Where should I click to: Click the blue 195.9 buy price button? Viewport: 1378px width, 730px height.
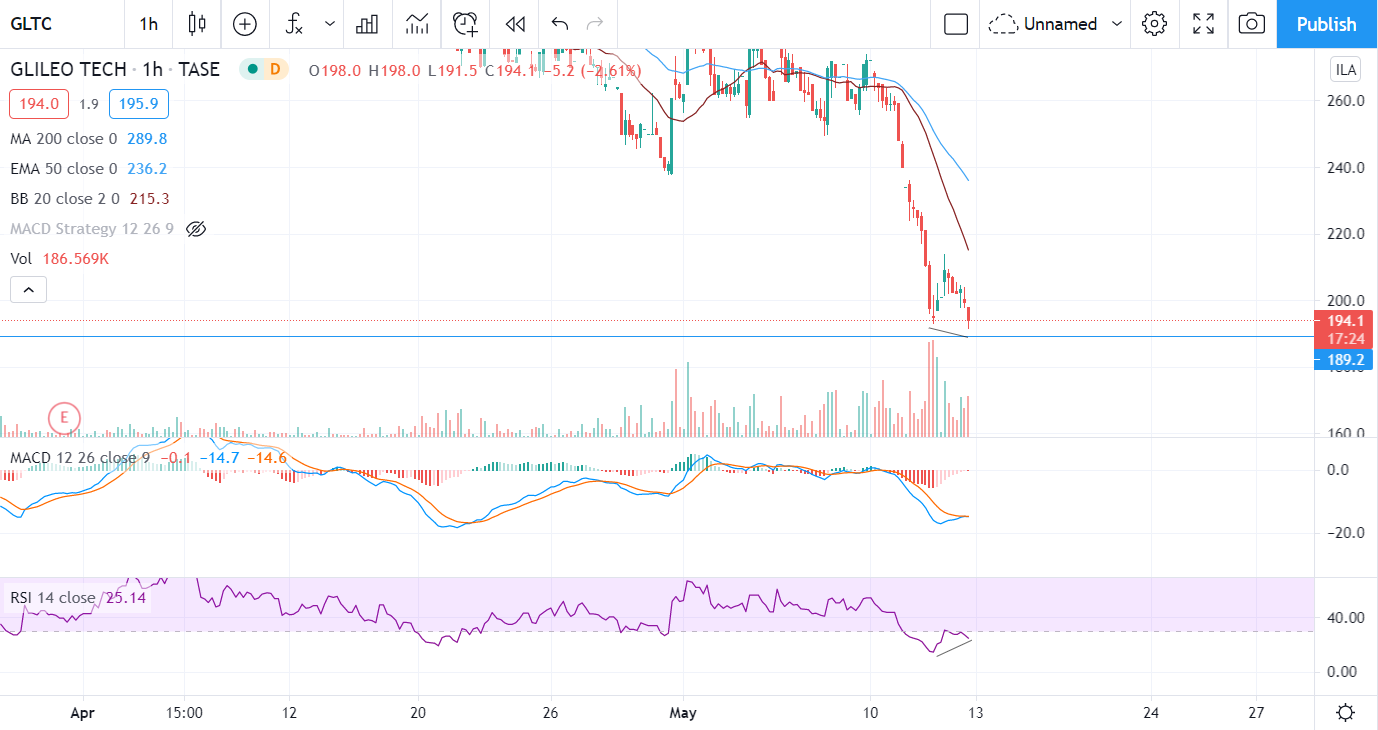click(x=139, y=104)
